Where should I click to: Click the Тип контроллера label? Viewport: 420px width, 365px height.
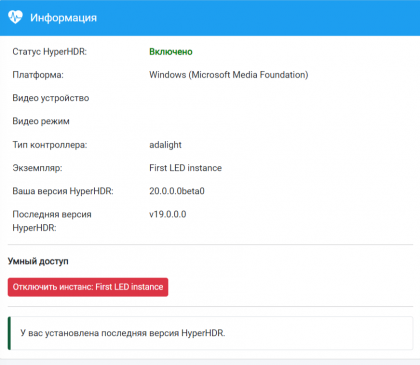click(x=50, y=145)
